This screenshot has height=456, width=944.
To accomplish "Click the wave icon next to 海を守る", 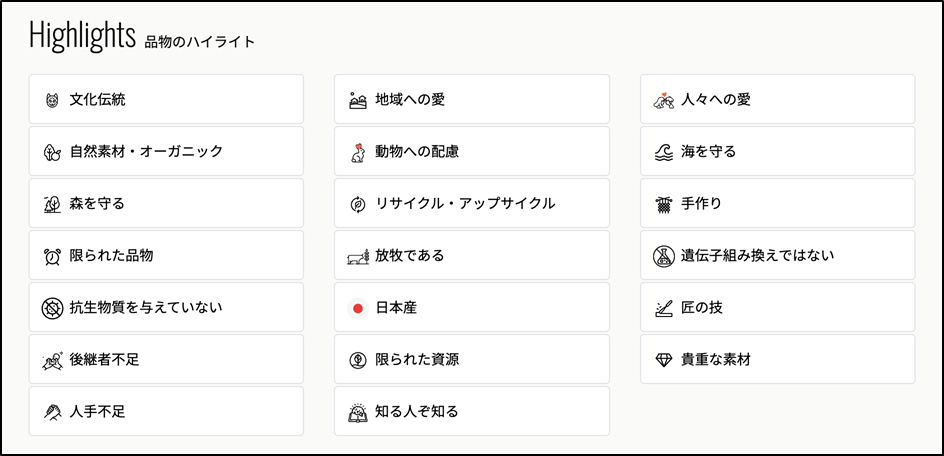I will click(x=663, y=152).
